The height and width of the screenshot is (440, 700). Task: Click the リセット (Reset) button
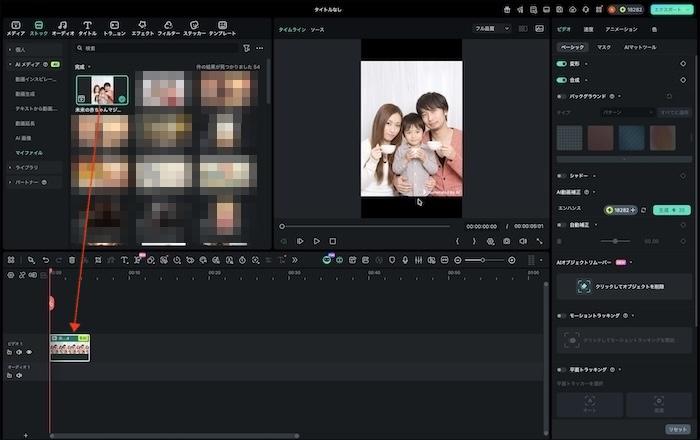click(x=678, y=429)
